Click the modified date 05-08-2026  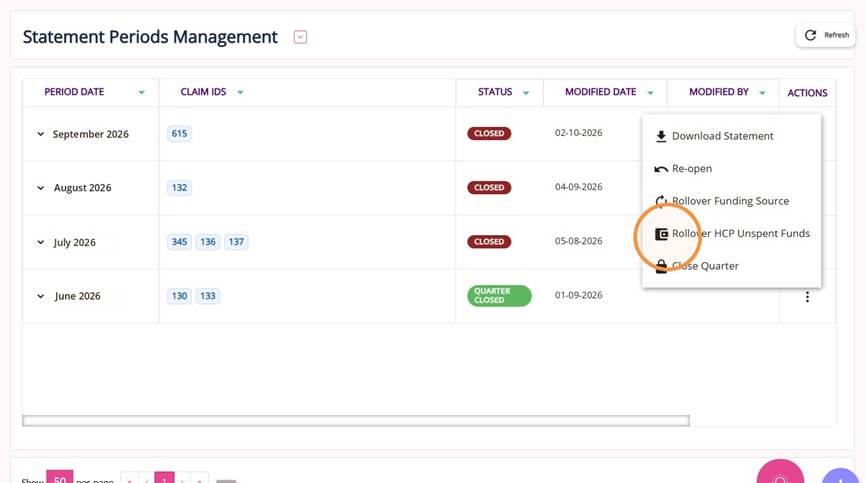(579, 241)
